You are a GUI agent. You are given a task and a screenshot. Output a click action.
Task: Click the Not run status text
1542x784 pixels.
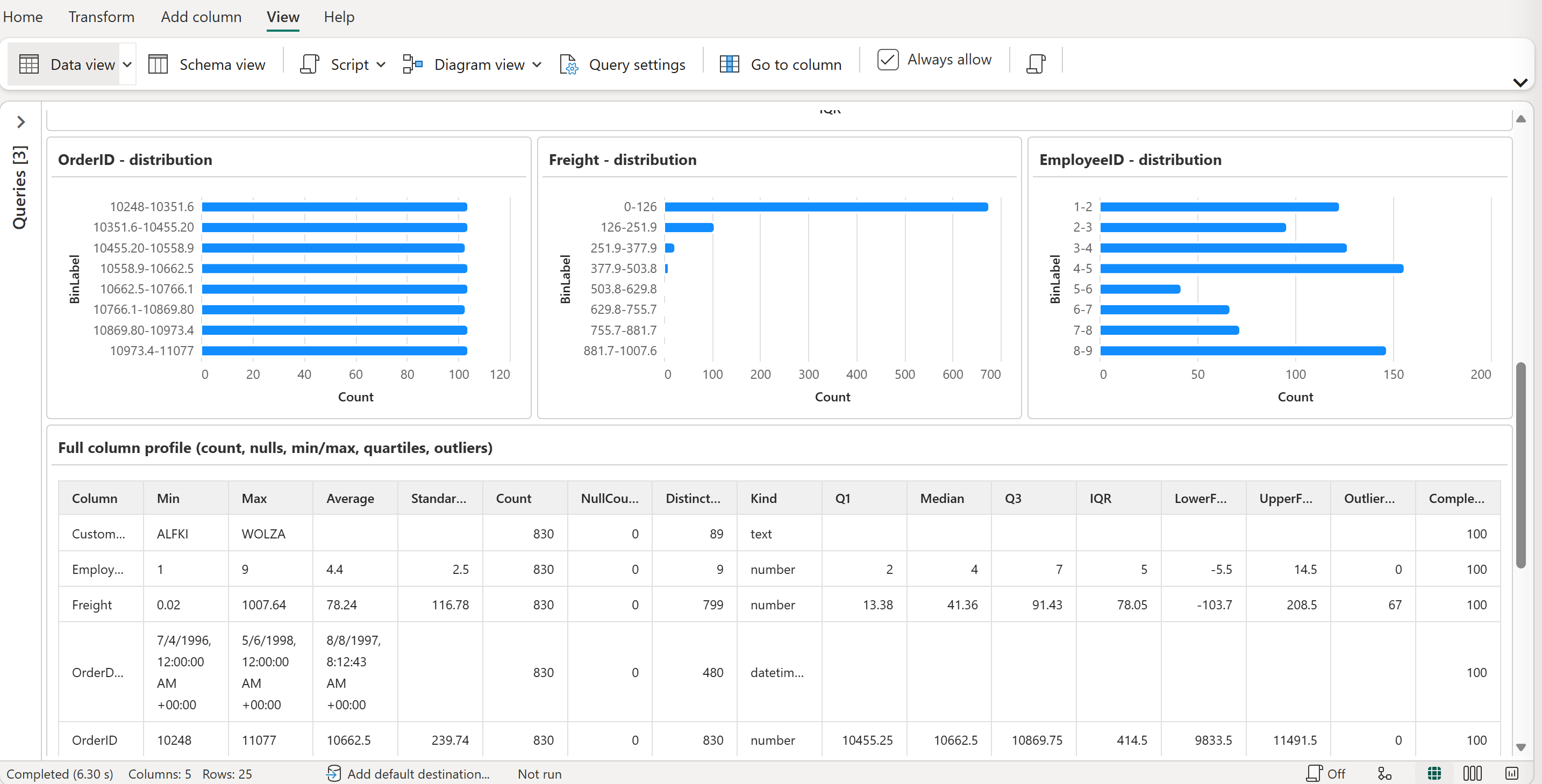tap(539, 774)
